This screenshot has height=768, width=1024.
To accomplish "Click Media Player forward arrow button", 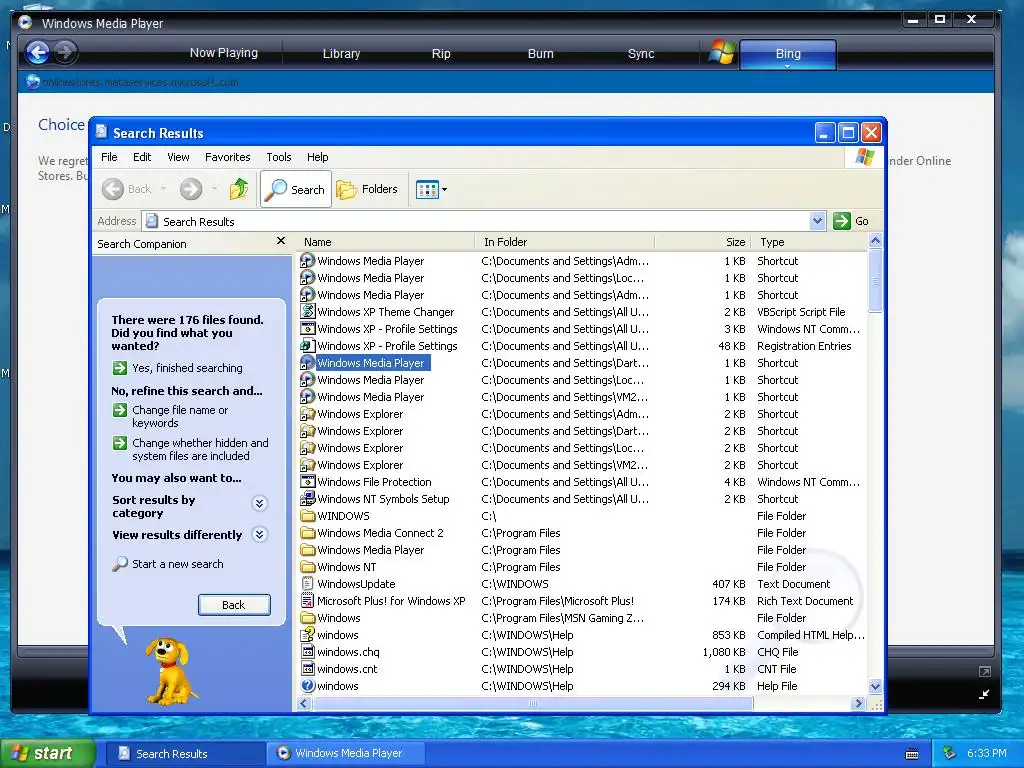I will (x=65, y=52).
